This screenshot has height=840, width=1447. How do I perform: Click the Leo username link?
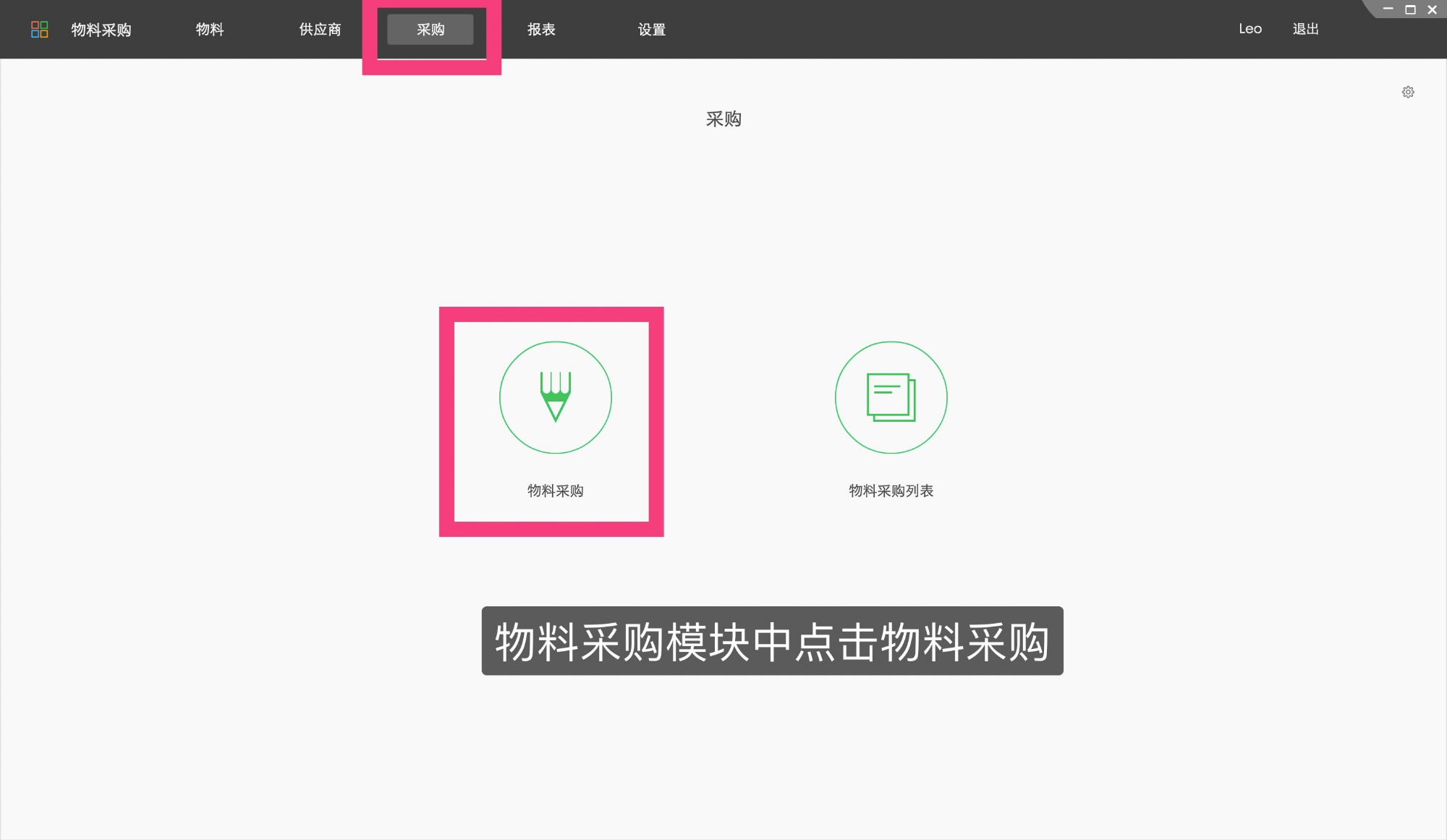coord(1250,29)
